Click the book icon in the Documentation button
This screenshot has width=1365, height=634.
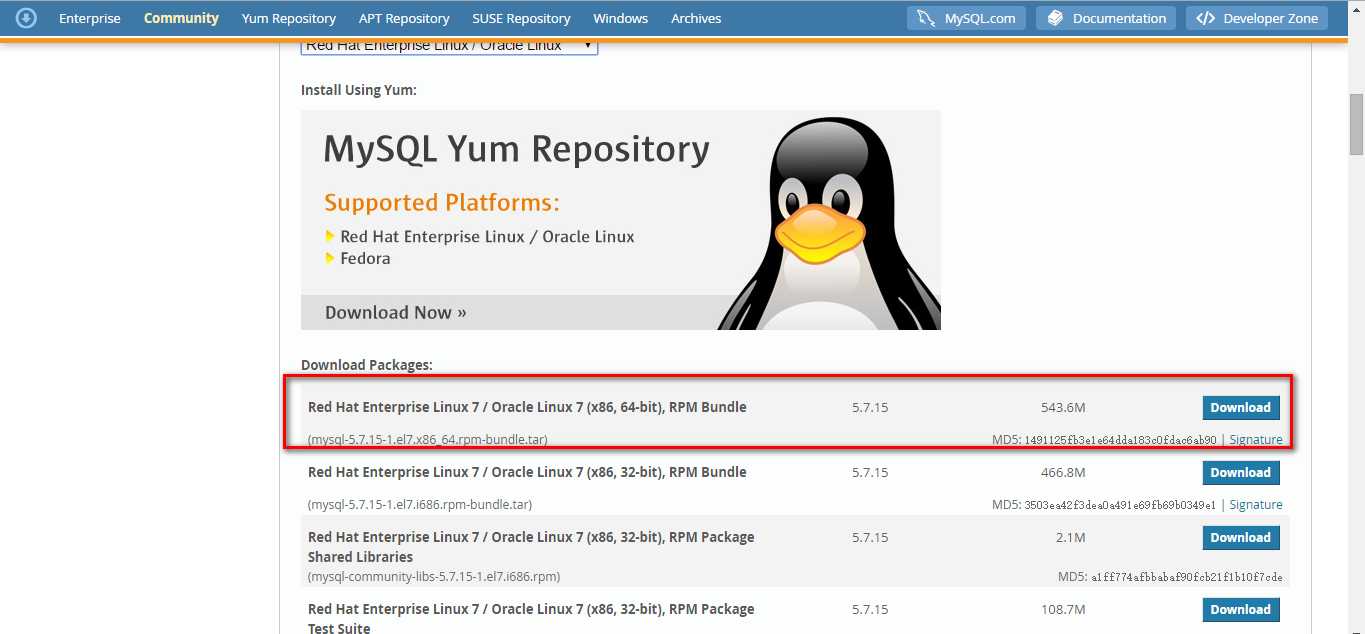tap(1055, 18)
